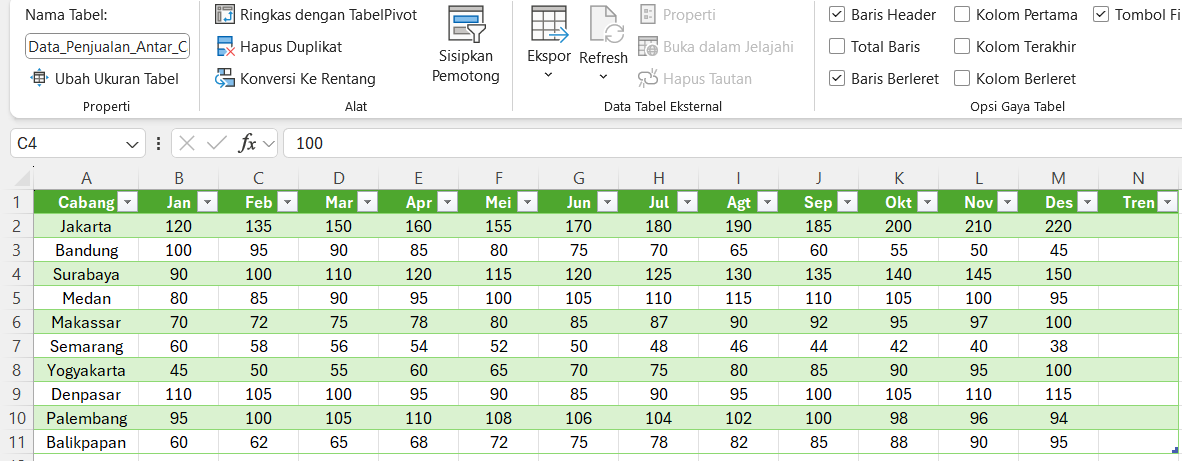Click the Ekspor table icon
The width and height of the screenshot is (1182, 461).
(x=549, y=25)
